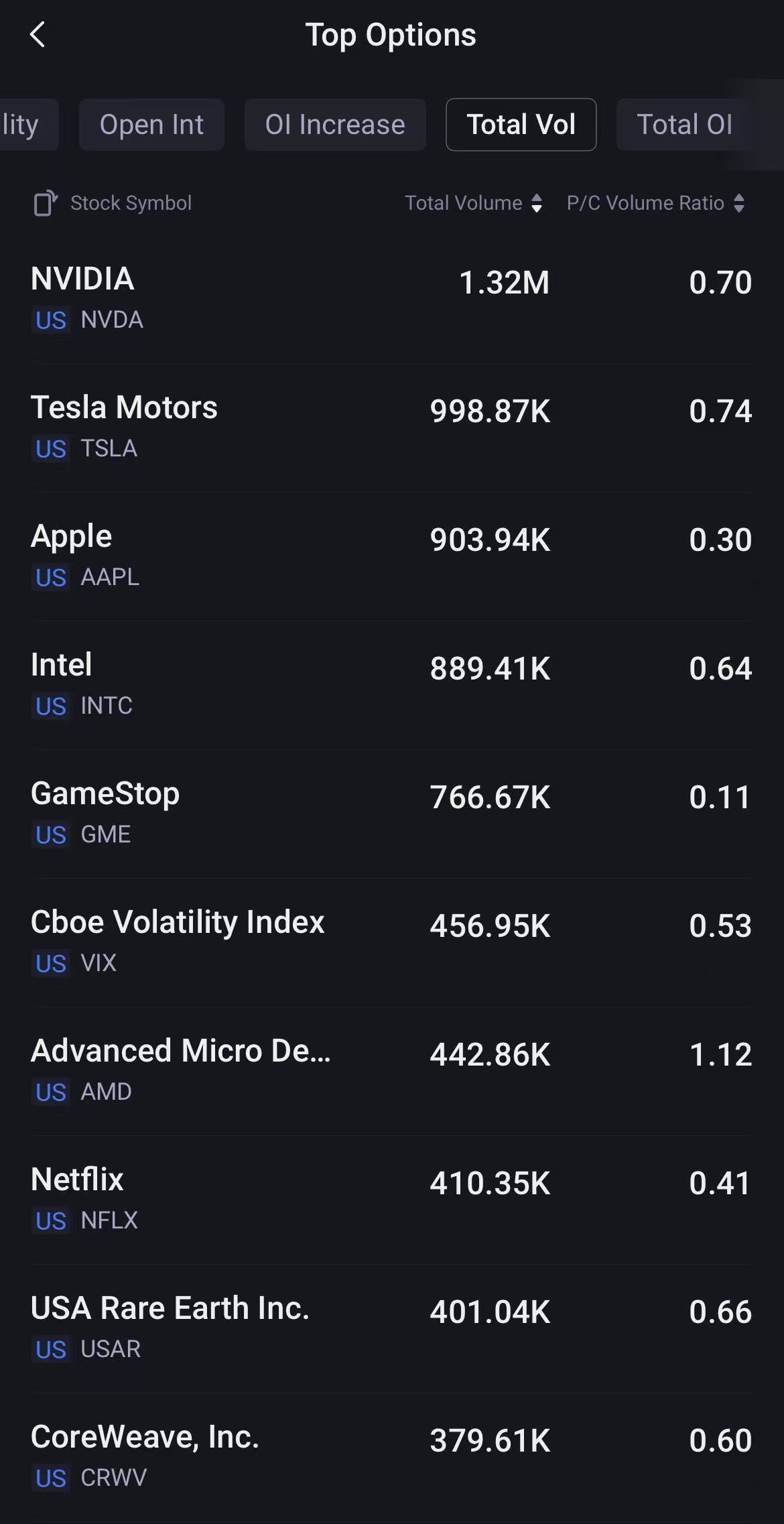This screenshot has width=784, height=1524.
Task: Open the NVIDIA options row
Action: 391,298
